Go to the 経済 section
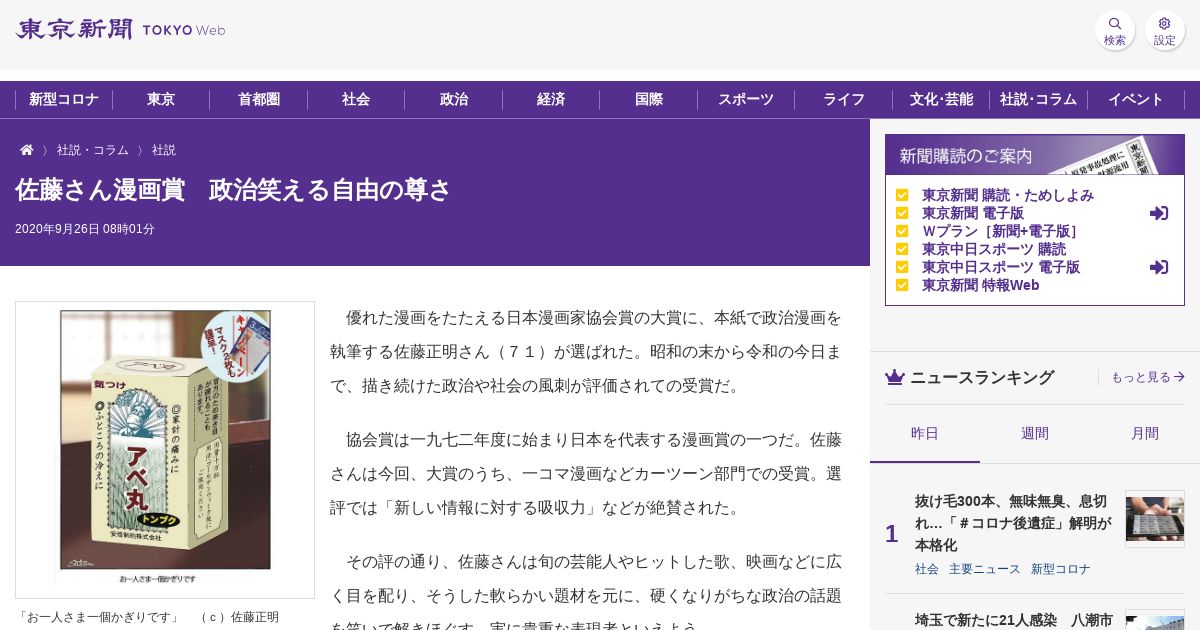The height and width of the screenshot is (630, 1200). 551,99
